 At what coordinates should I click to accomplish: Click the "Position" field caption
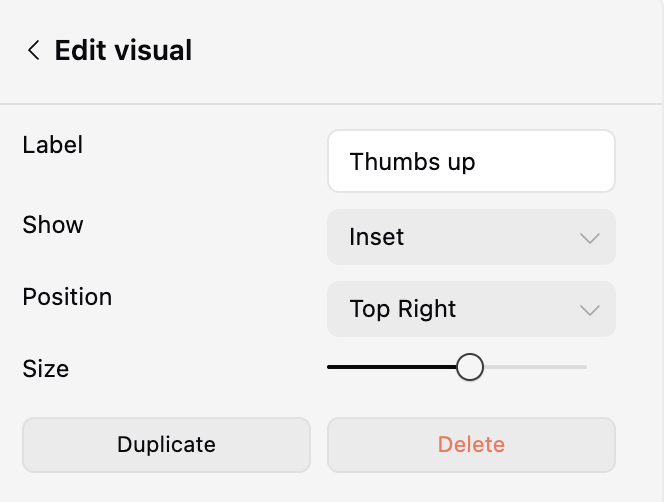[67, 297]
